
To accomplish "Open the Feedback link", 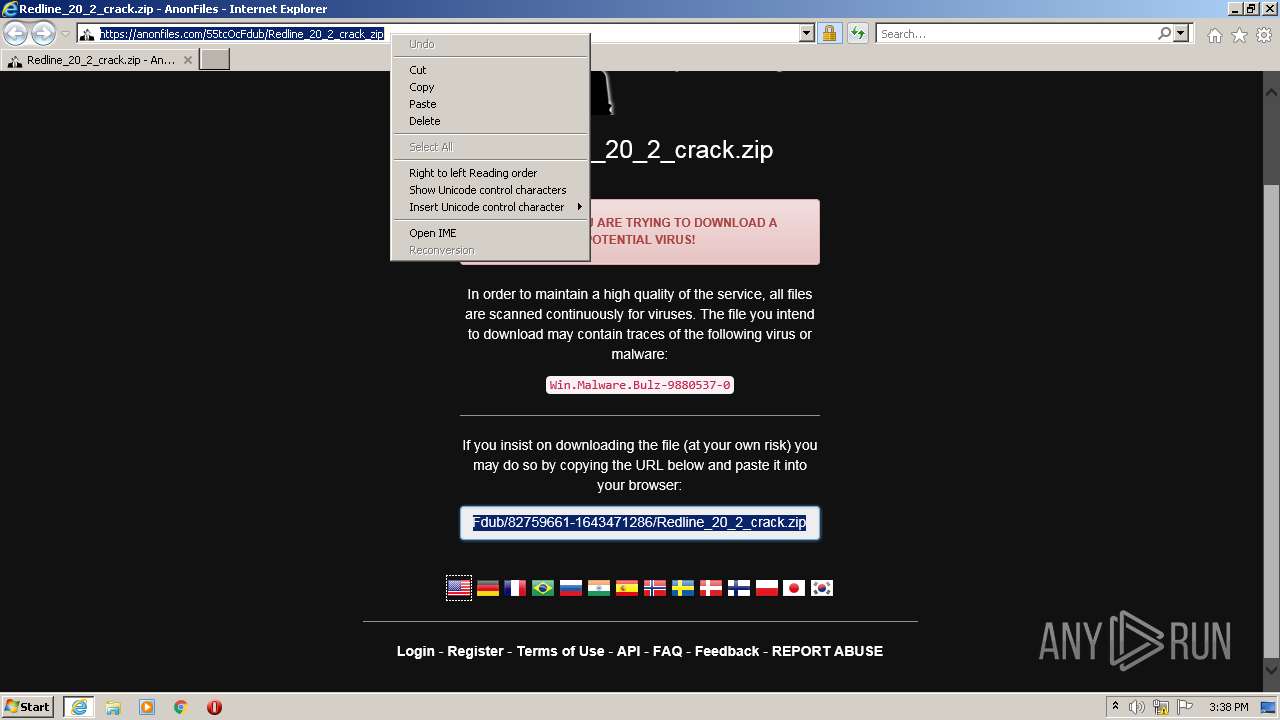I will (x=727, y=651).
